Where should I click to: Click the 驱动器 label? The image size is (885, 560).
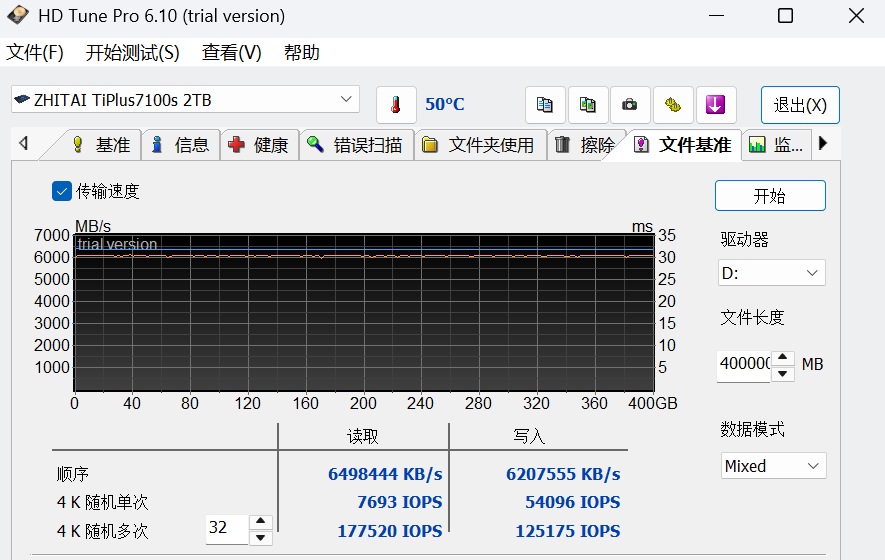(x=744, y=239)
